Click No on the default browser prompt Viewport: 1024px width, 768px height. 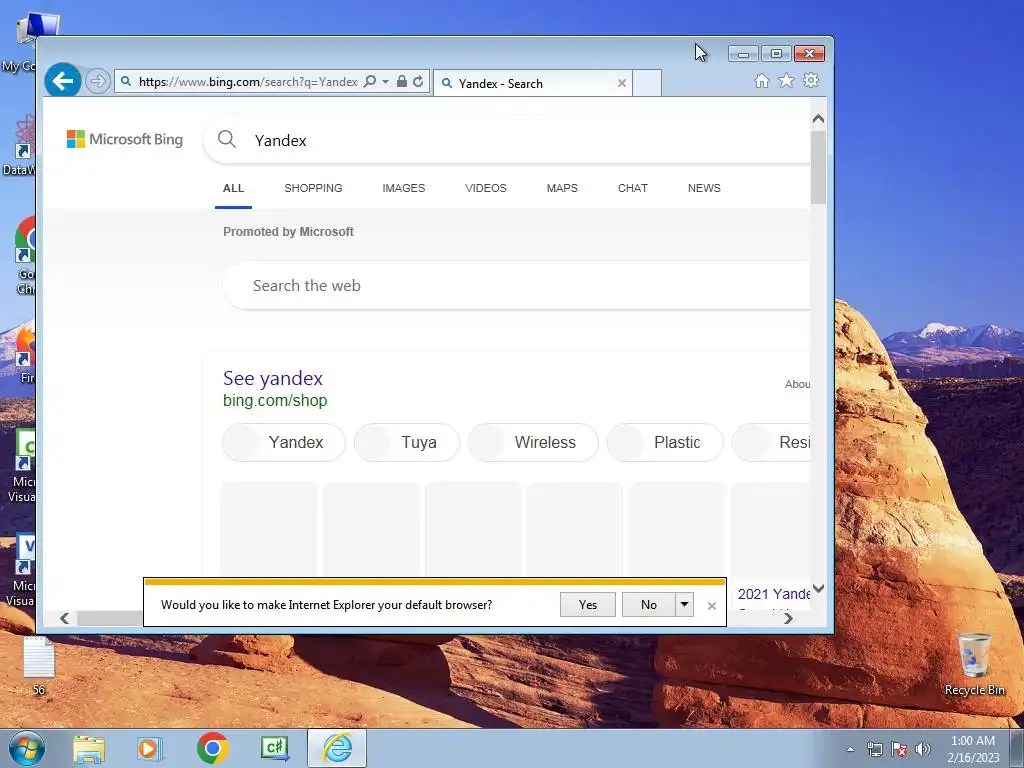tap(648, 605)
